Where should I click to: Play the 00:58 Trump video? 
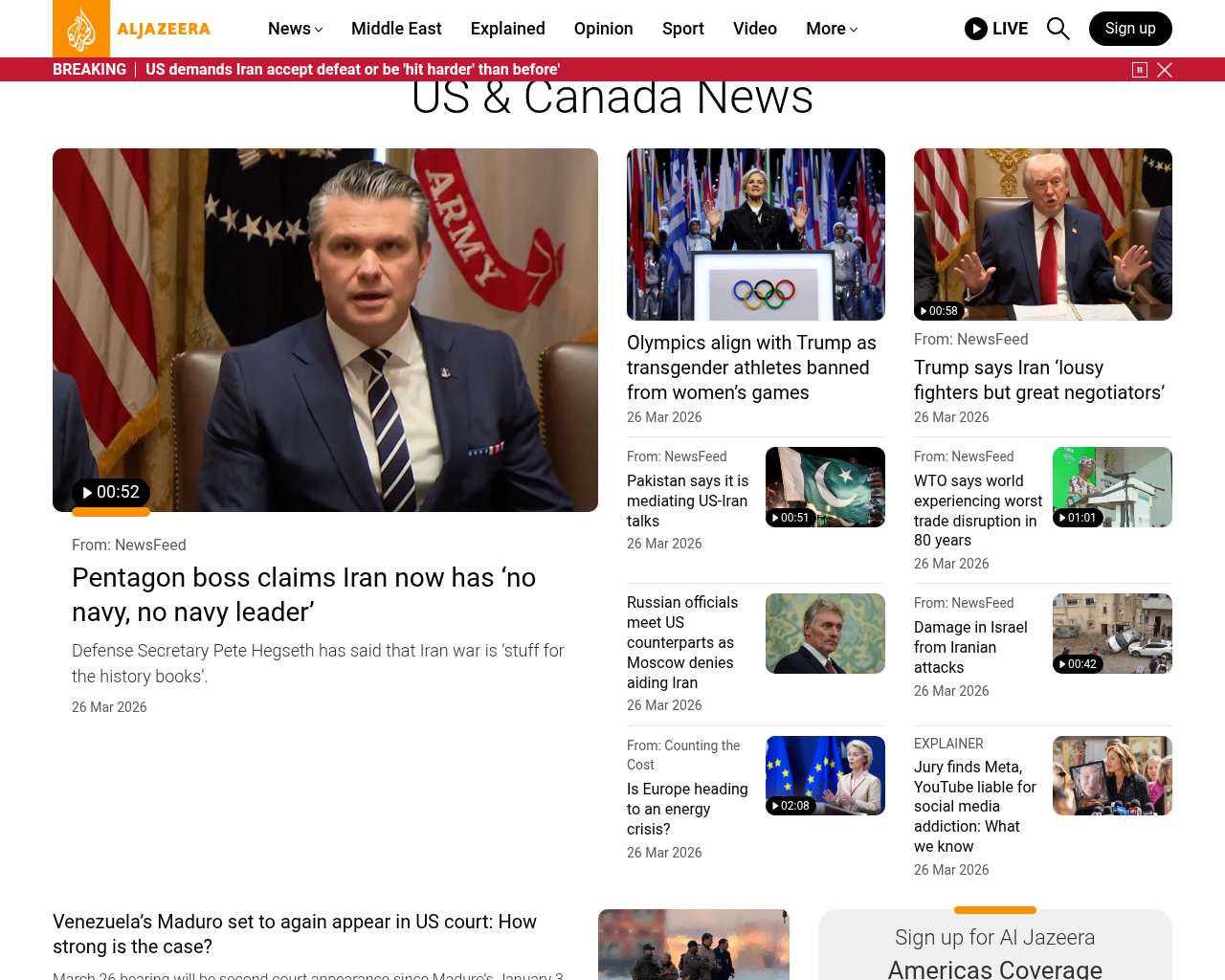point(939,311)
